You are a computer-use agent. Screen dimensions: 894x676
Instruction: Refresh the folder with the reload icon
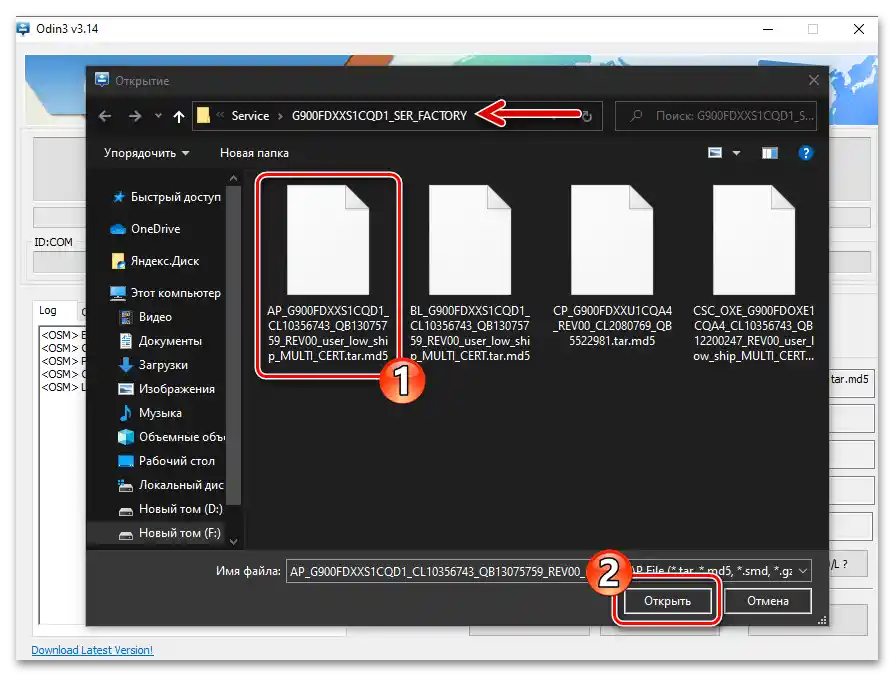click(586, 116)
